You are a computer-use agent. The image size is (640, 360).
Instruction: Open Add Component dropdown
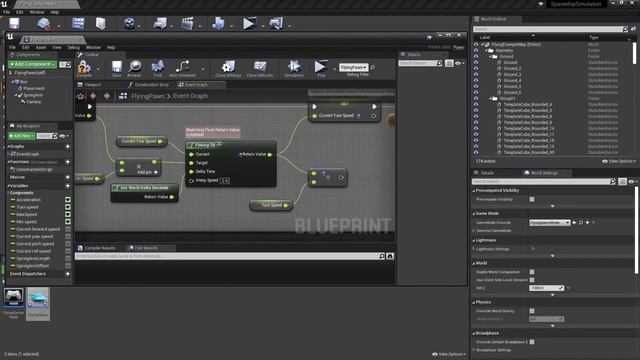tap(33, 64)
